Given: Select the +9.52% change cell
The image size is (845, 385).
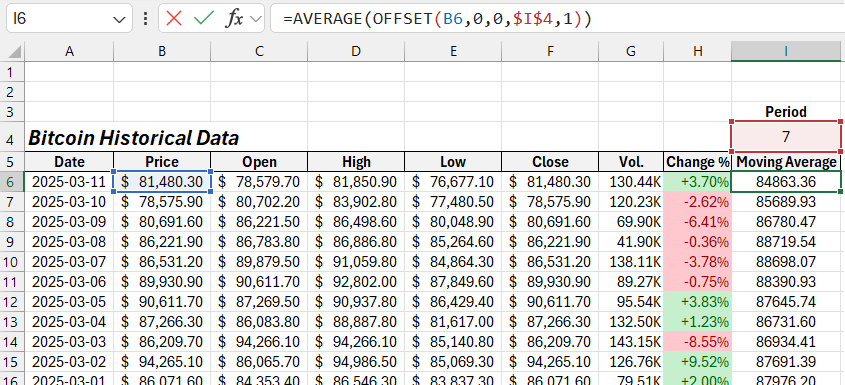Looking at the screenshot, I should tap(698, 362).
